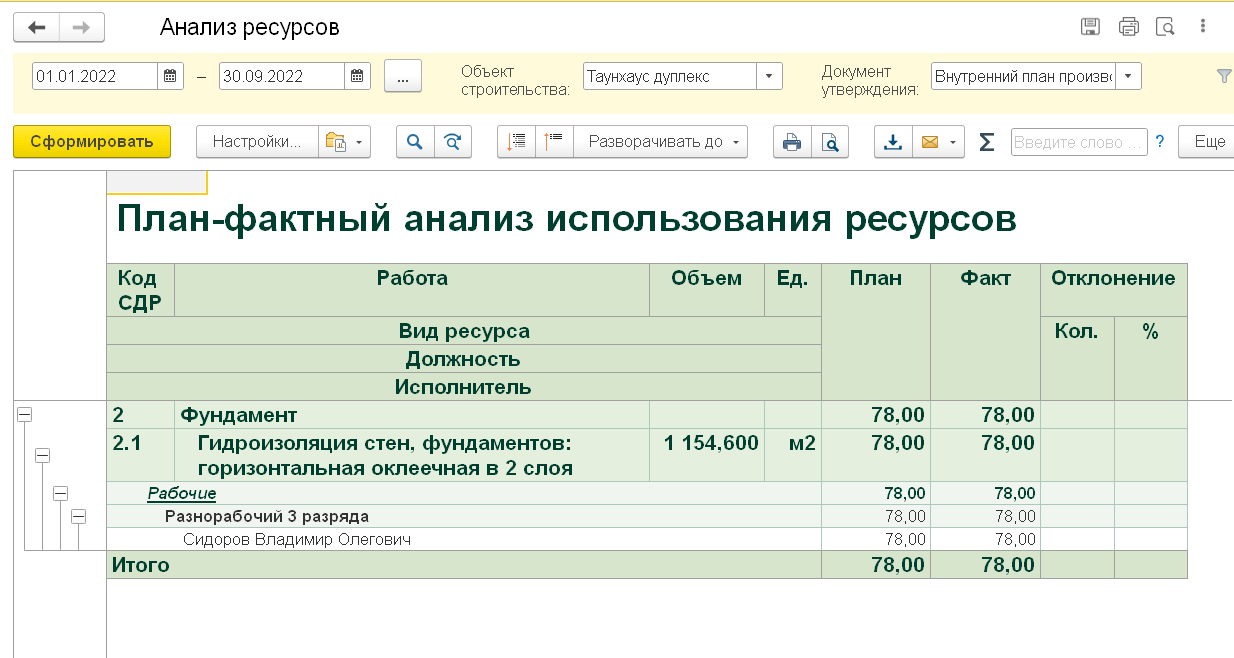The height and width of the screenshot is (658, 1234).
Task: Click the sum (Σ) icon
Action: click(x=986, y=142)
